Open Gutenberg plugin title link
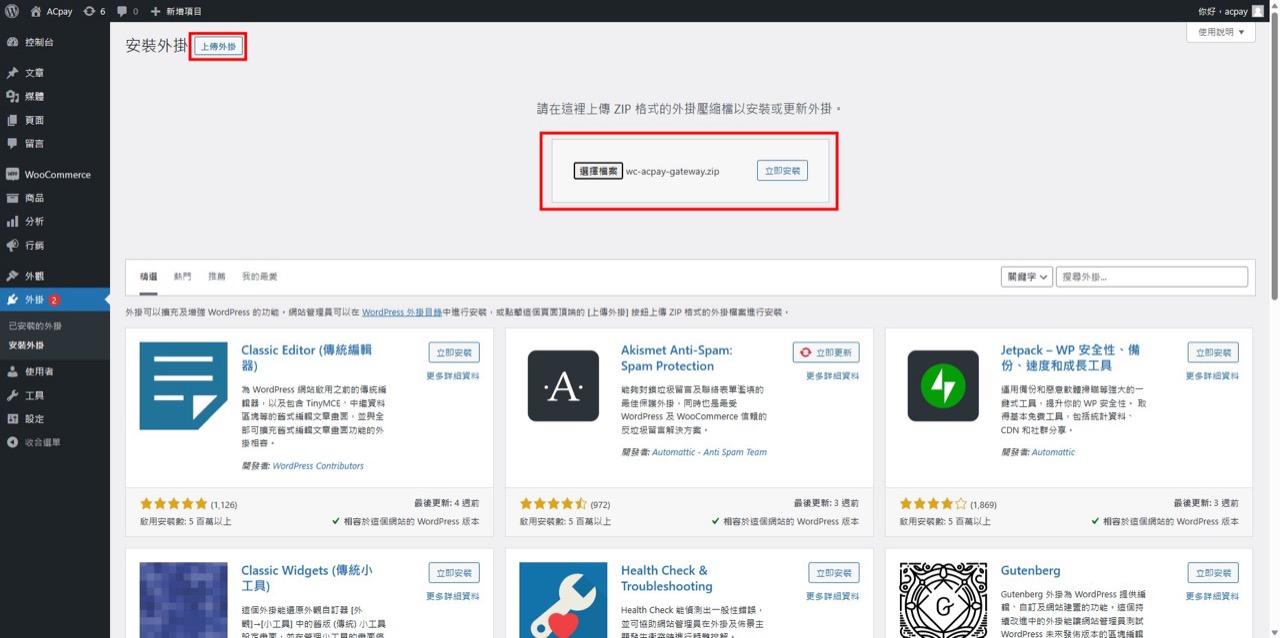This screenshot has width=1280, height=638. coord(1031,570)
